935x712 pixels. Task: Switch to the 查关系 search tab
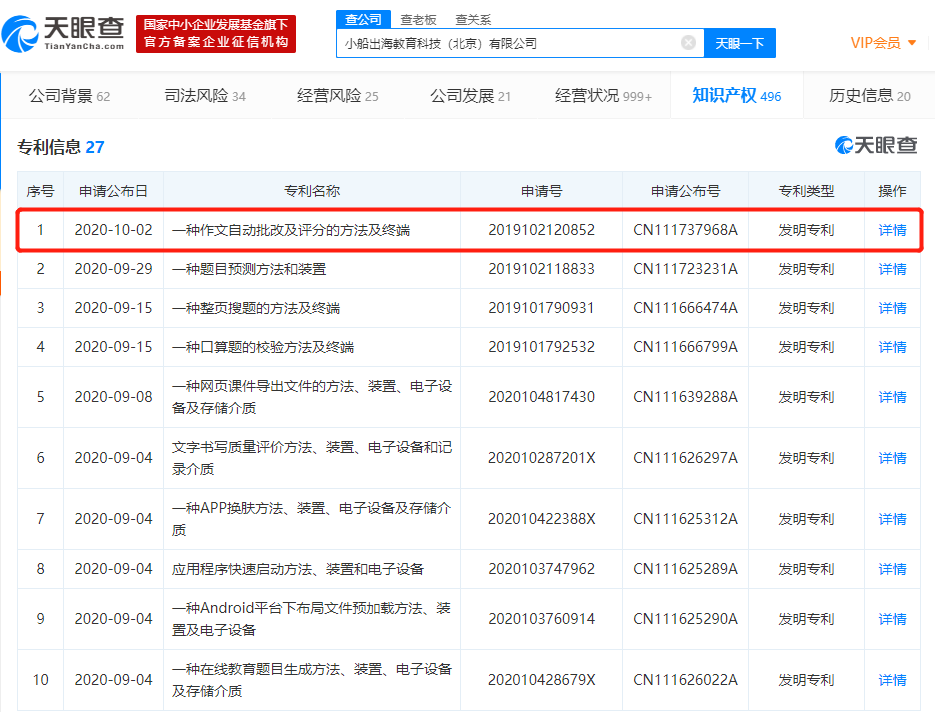(x=473, y=20)
